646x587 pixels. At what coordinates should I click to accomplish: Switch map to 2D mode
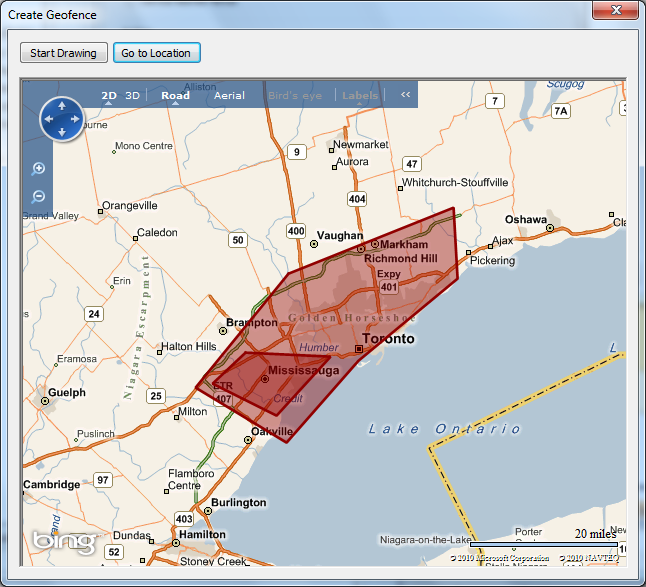click(109, 96)
